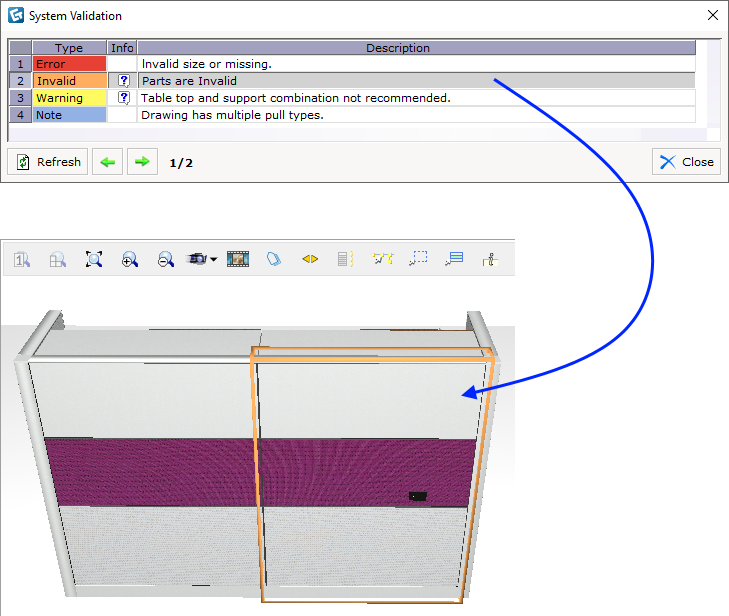The width and height of the screenshot is (729, 616).
Task: Click the Description column header
Action: 416,47
